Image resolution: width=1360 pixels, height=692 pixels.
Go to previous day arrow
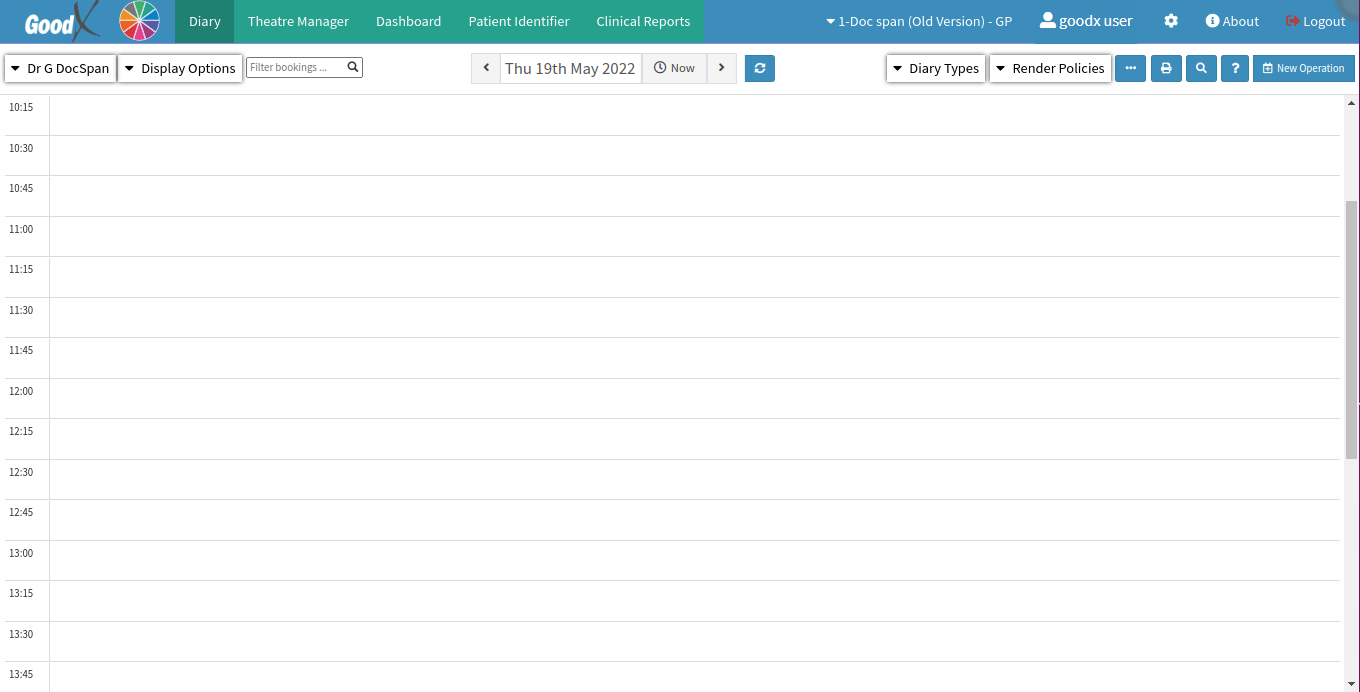(x=486, y=68)
